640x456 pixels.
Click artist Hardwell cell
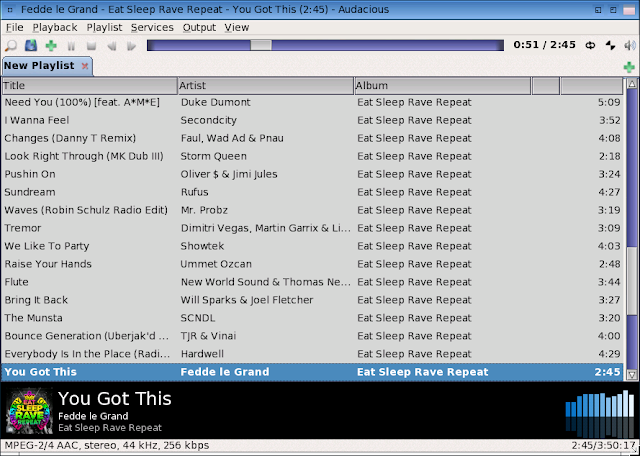coord(202,354)
